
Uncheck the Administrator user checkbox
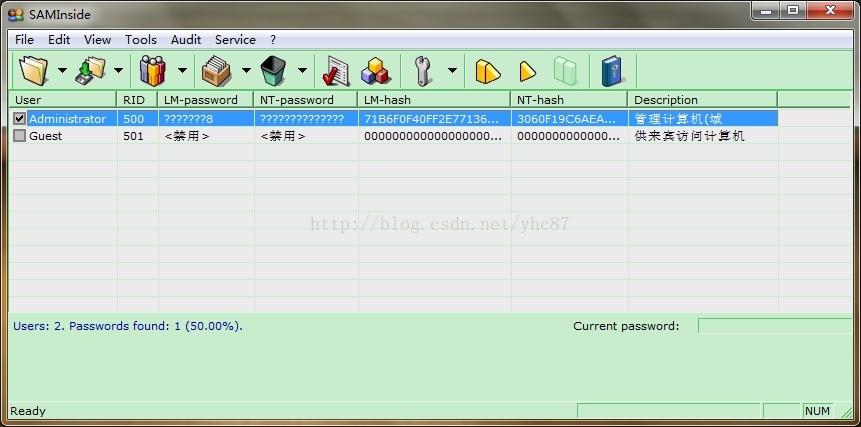point(20,119)
